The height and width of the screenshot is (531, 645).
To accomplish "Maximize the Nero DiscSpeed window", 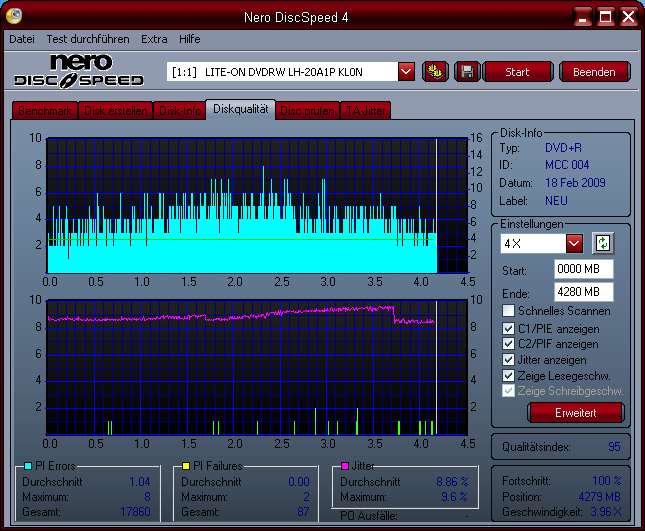I will [605, 17].
